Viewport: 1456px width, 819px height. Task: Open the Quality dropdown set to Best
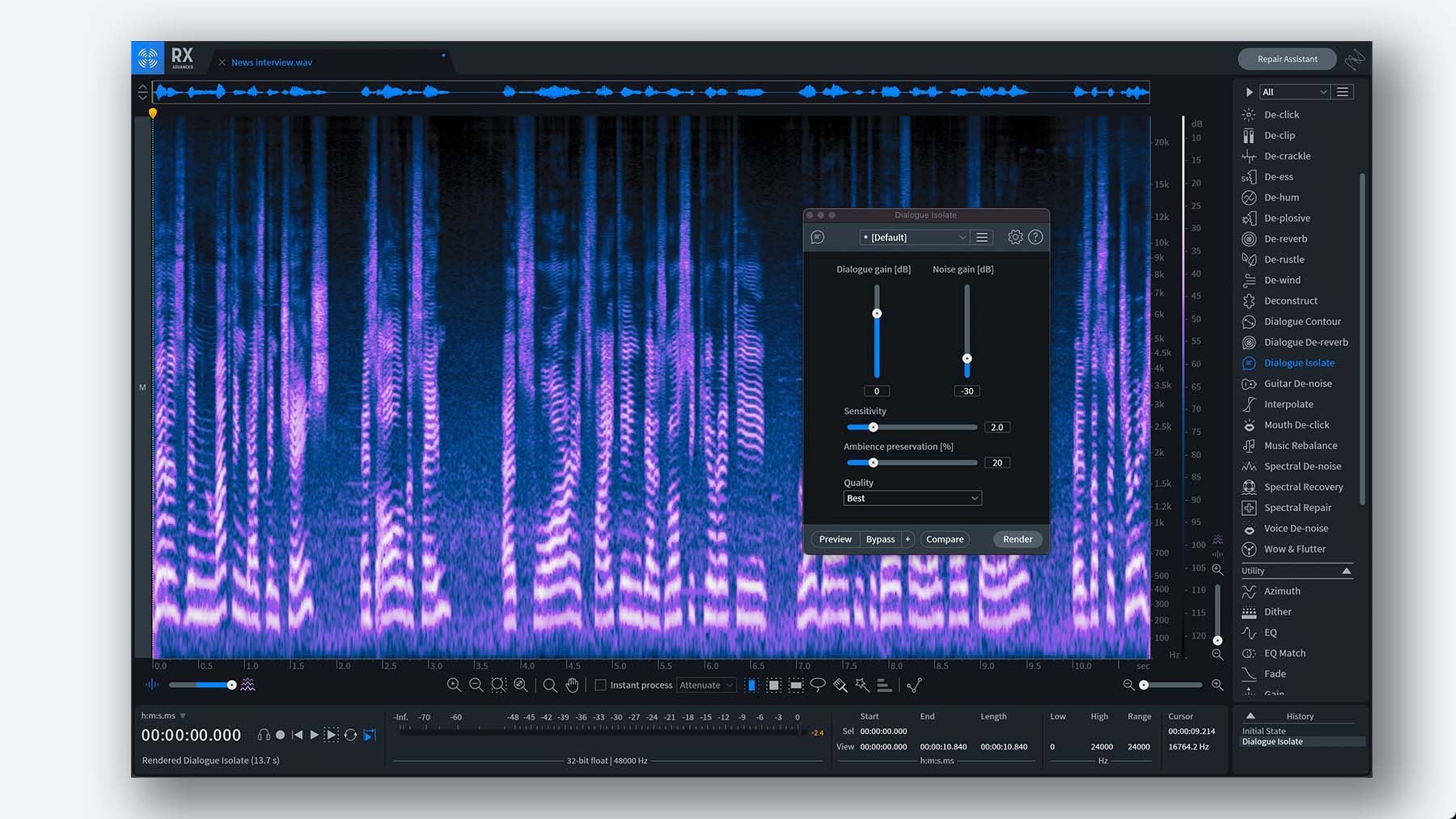pos(912,498)
